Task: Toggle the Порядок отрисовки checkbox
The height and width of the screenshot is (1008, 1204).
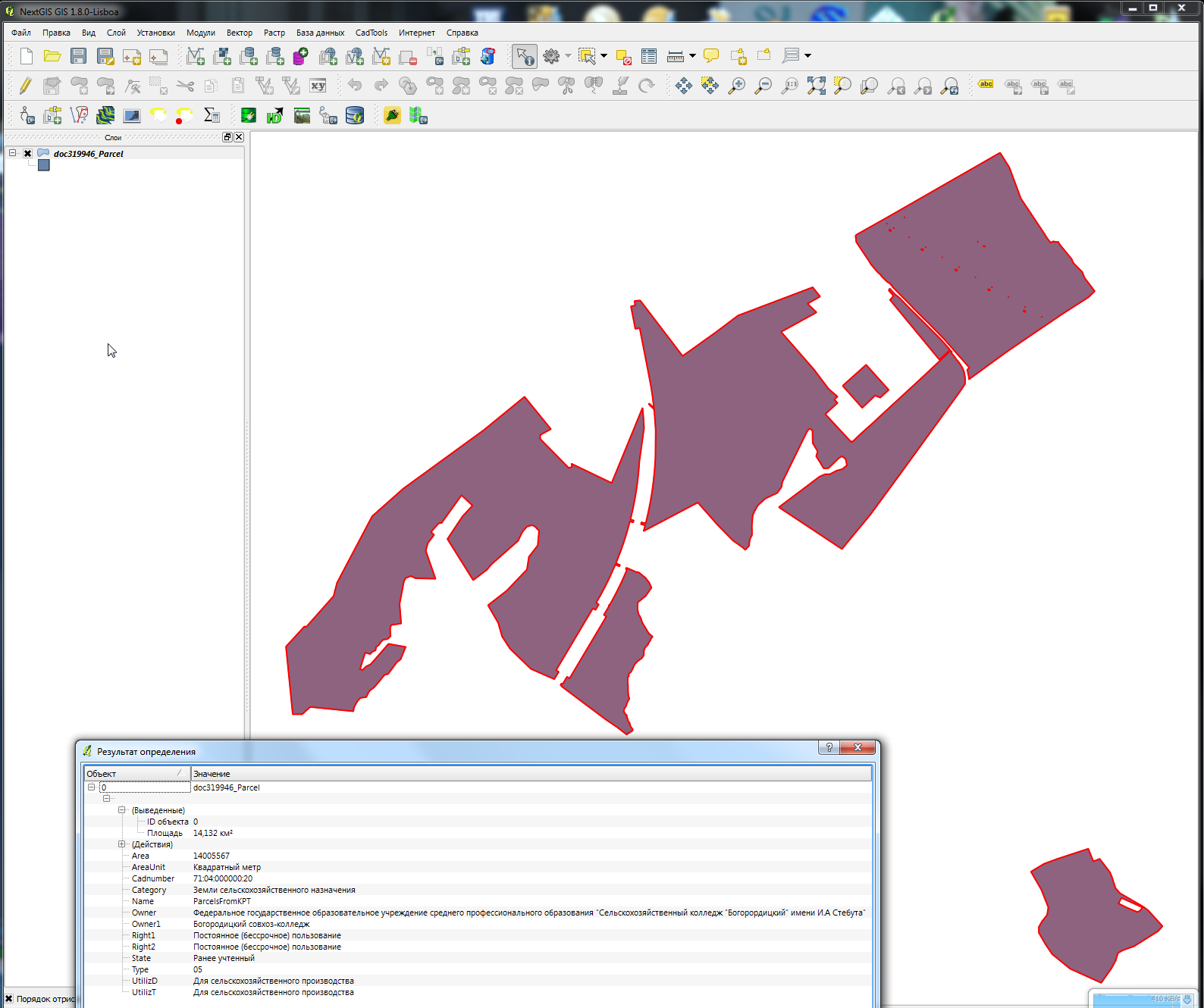Action: pyautogui.click(x=9, y=999)
